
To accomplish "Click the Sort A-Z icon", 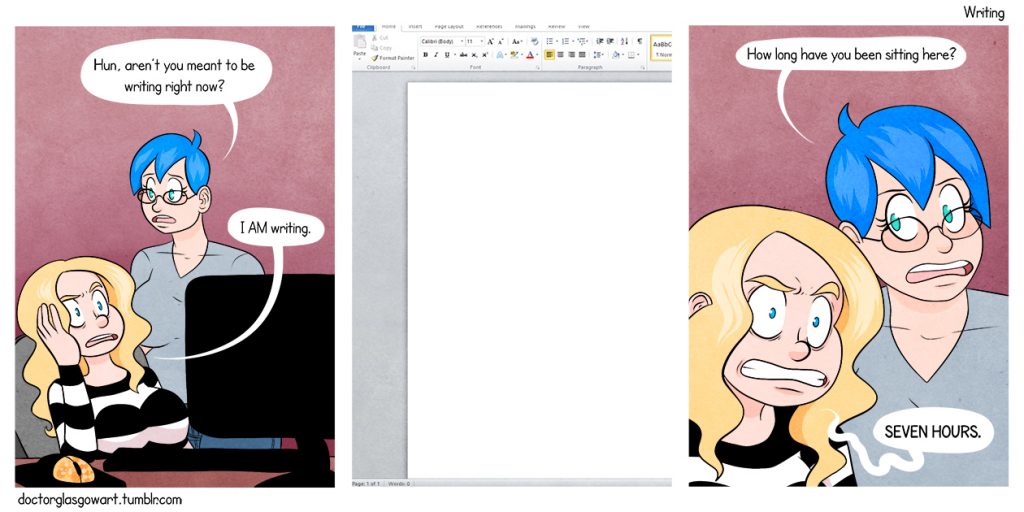I will pyautogui.click(x=624, y=41).
